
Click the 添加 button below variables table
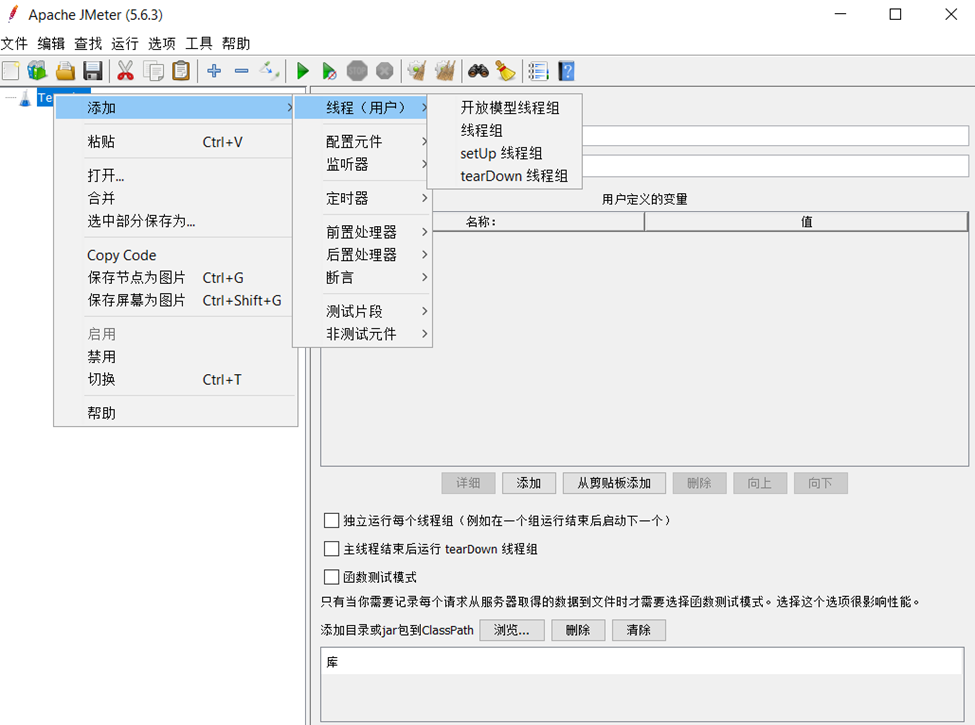point(529,483)
